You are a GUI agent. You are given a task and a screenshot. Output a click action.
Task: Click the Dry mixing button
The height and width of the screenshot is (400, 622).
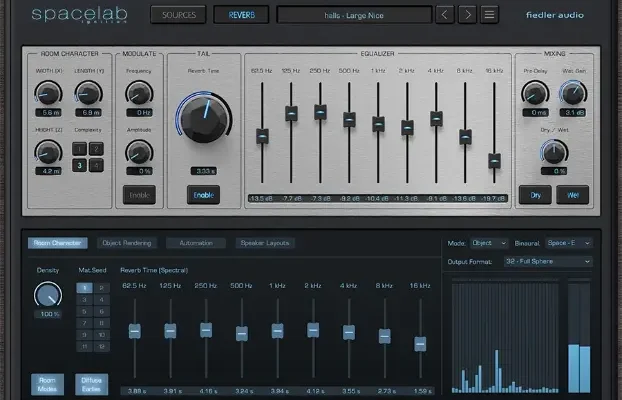[x=535, y=195]
